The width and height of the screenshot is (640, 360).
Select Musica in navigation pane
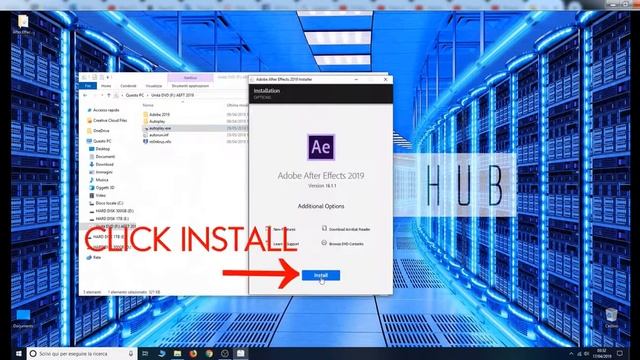pyautogui.click(x=102, y=180)
